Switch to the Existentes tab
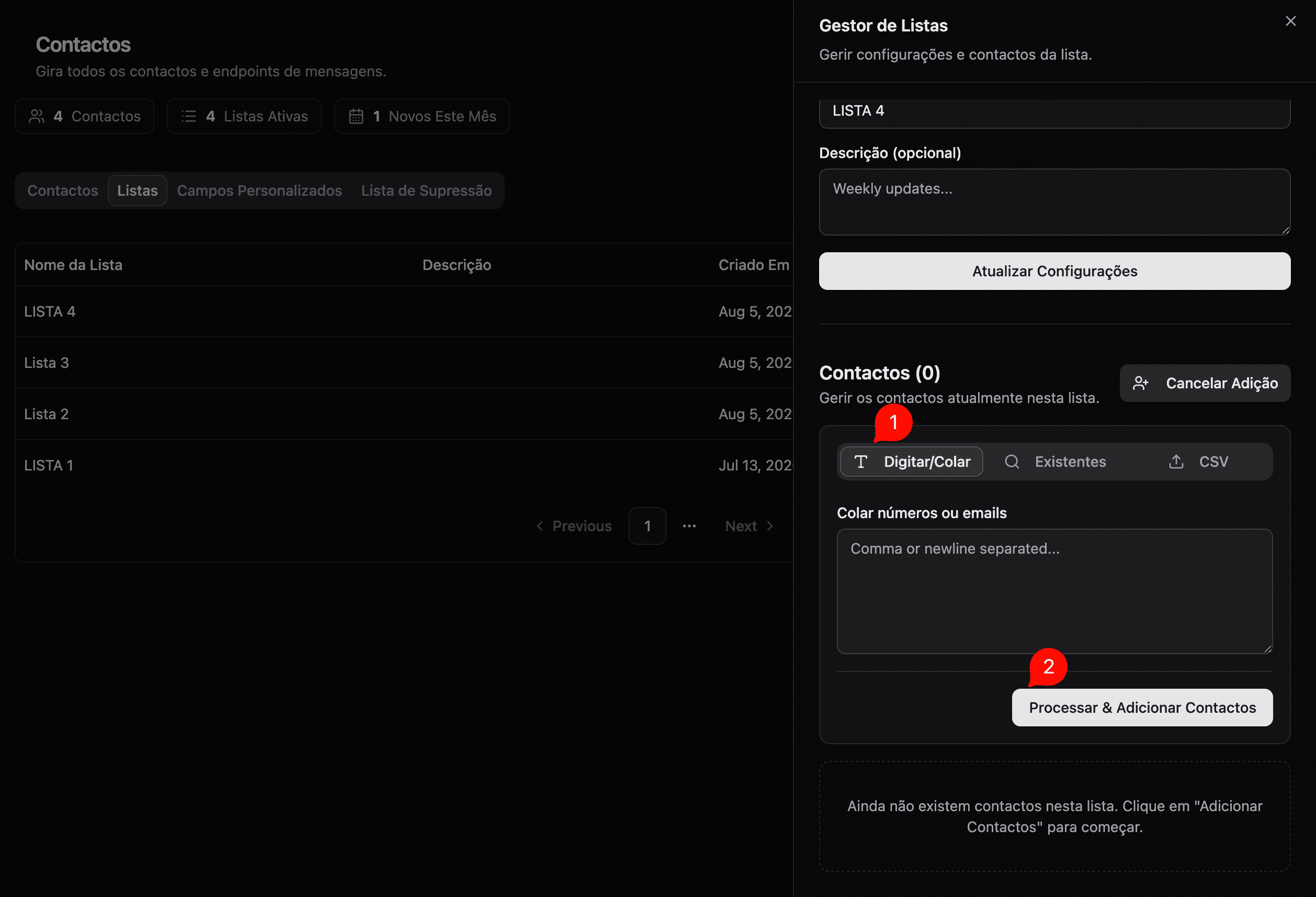 coord(1054,462)
